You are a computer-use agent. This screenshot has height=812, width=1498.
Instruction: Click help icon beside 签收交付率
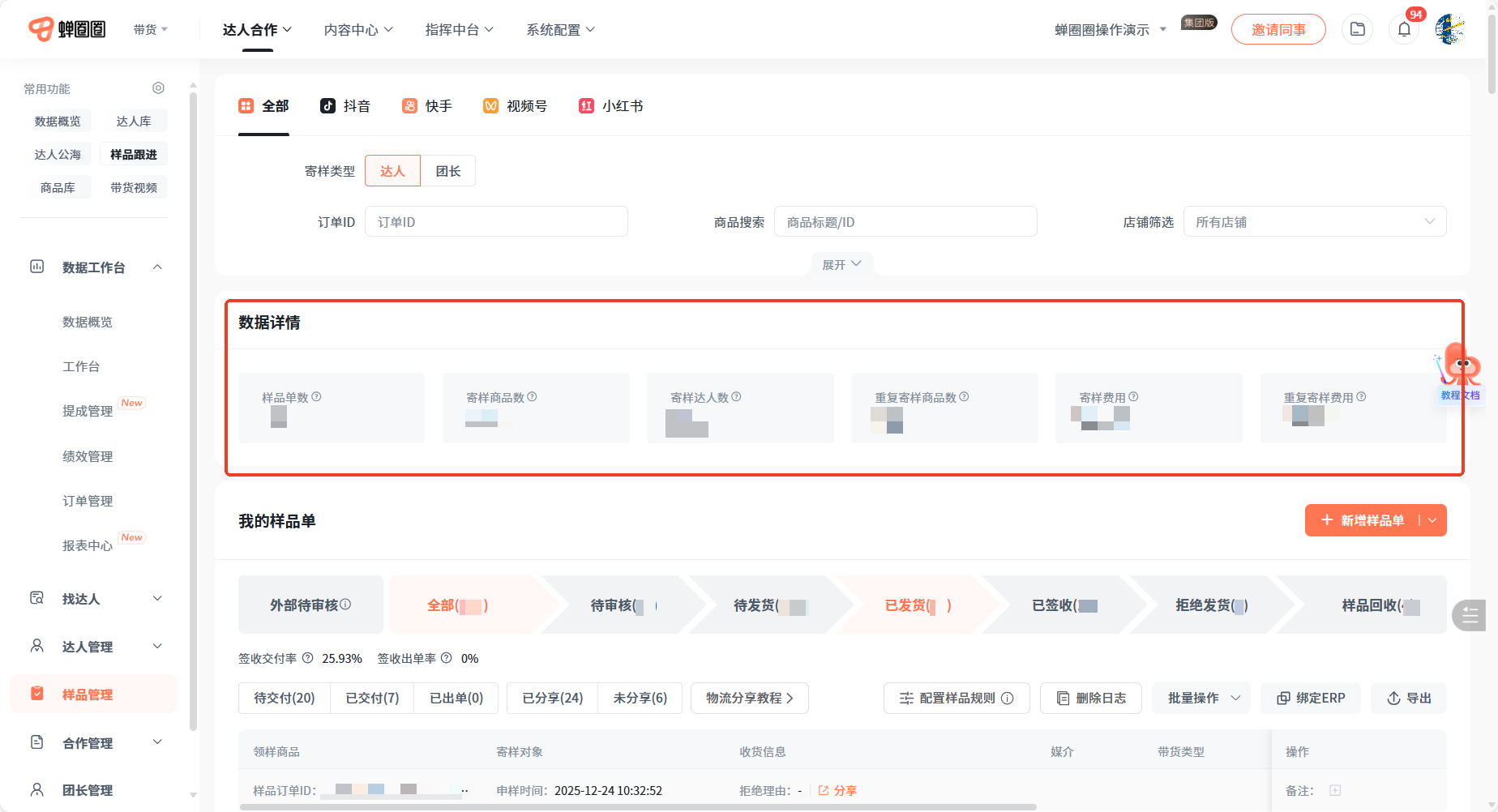click(x=308, y=658)
